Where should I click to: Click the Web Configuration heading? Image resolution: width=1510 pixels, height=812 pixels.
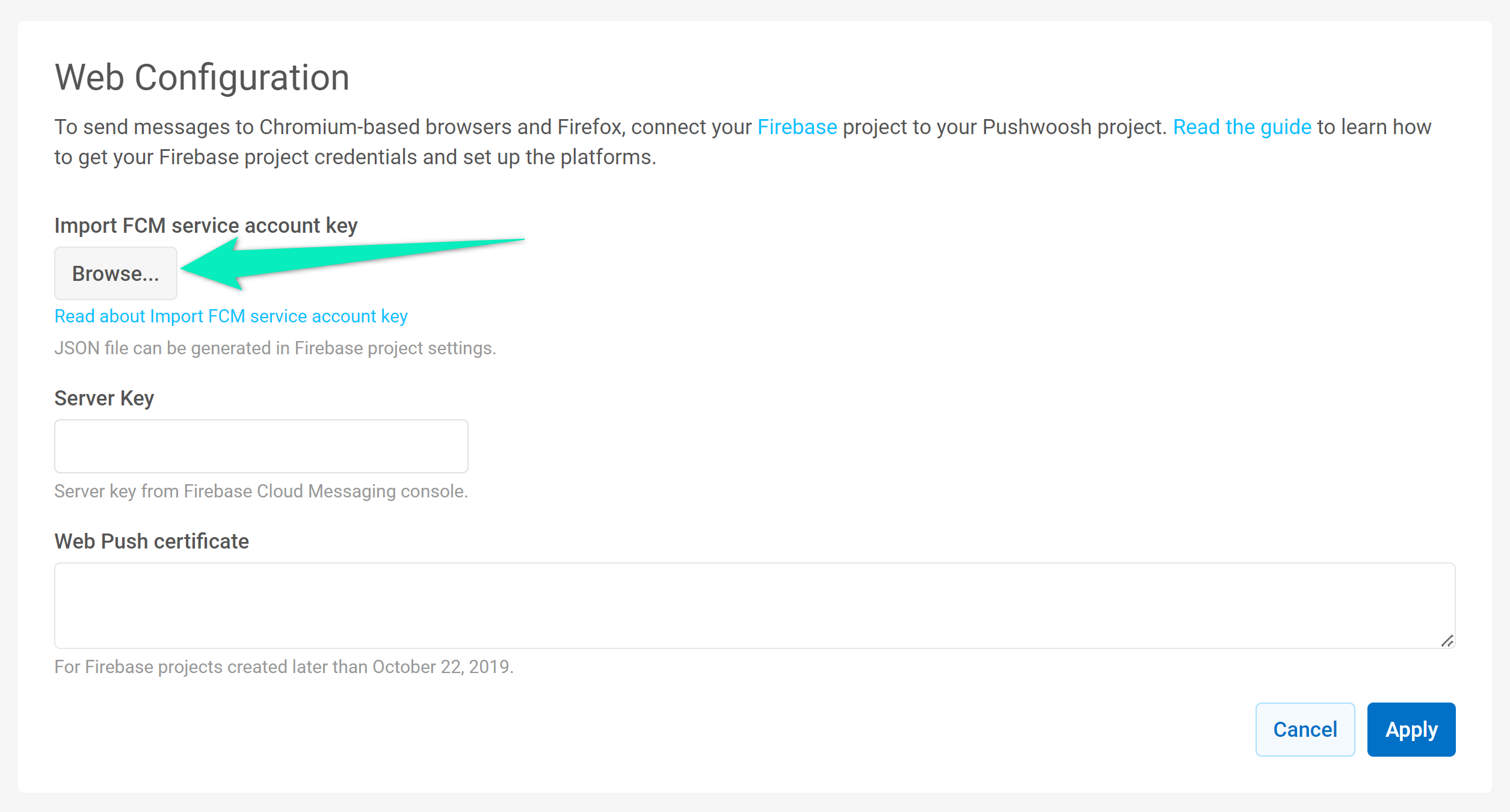point(202,78)
